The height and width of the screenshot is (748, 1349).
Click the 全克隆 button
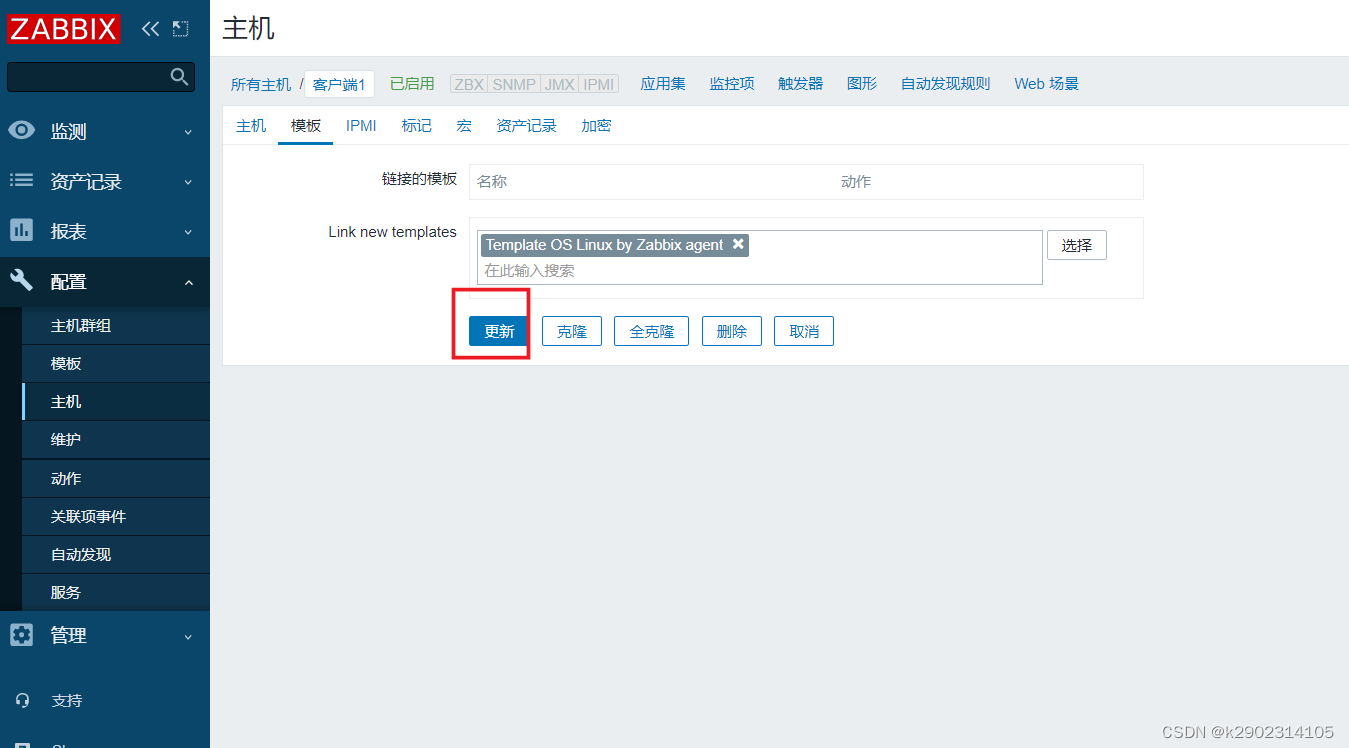[652, 331]
